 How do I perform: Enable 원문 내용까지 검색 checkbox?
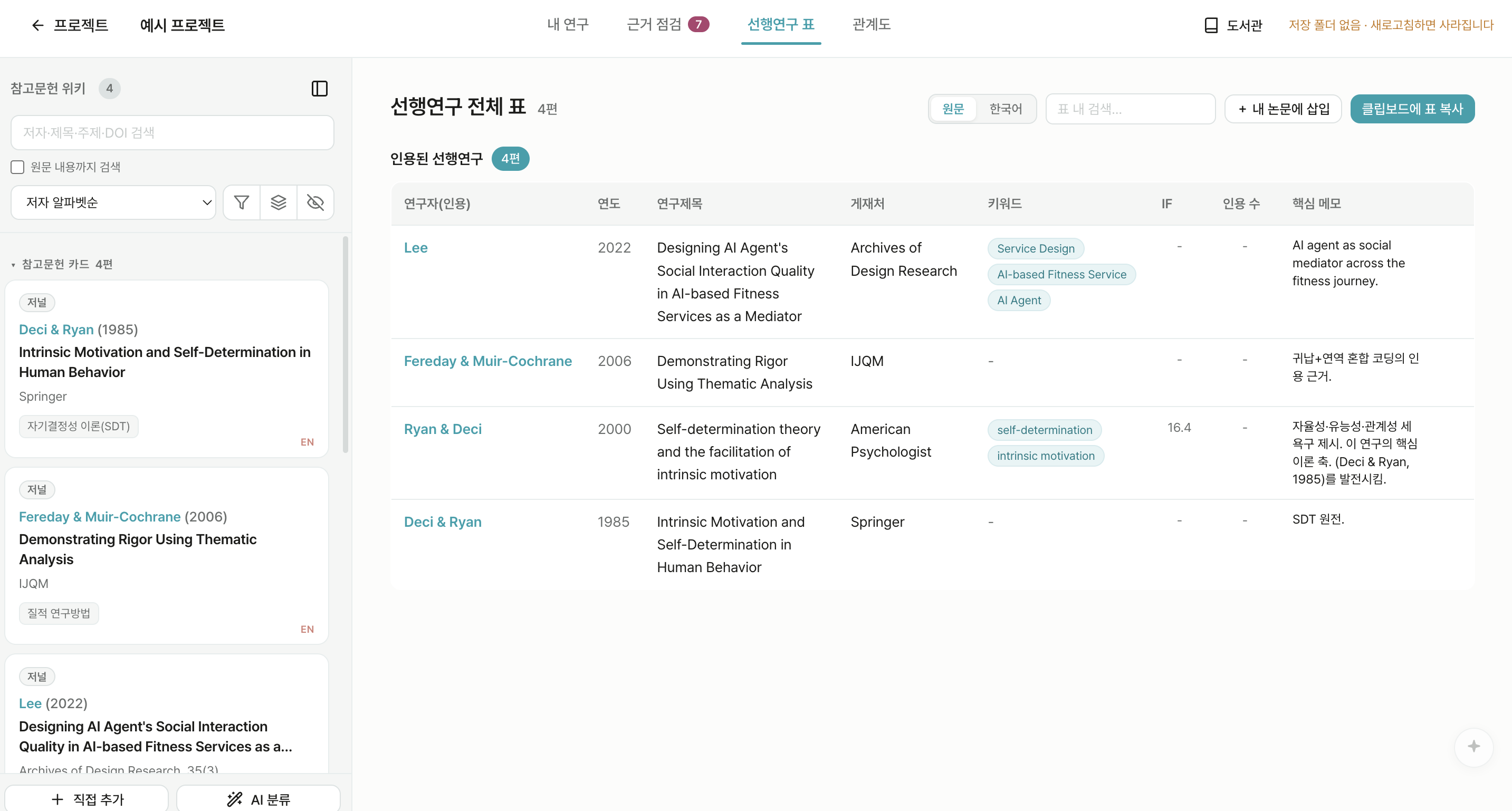[x=17, y=167]
